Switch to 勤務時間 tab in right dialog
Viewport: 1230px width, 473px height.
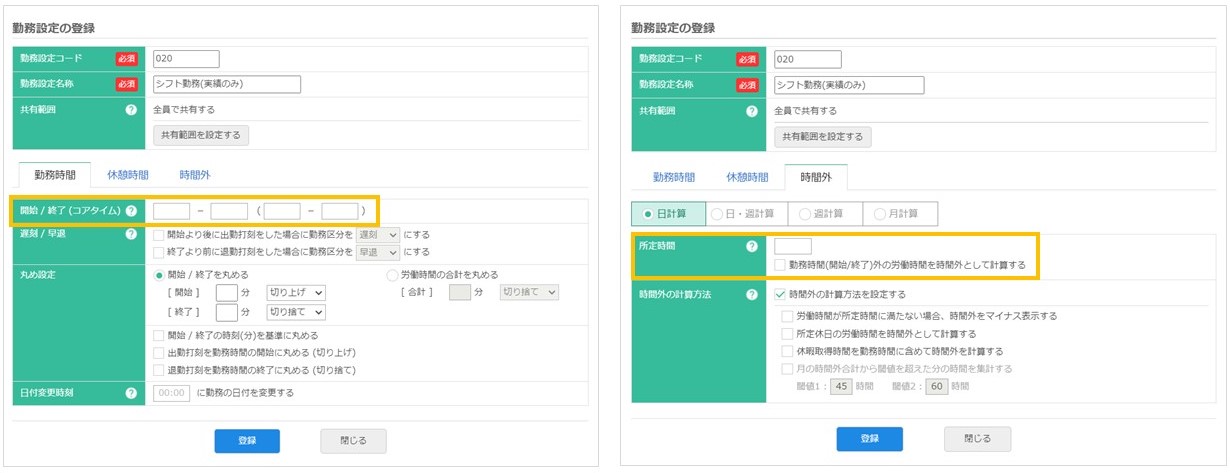674,177
